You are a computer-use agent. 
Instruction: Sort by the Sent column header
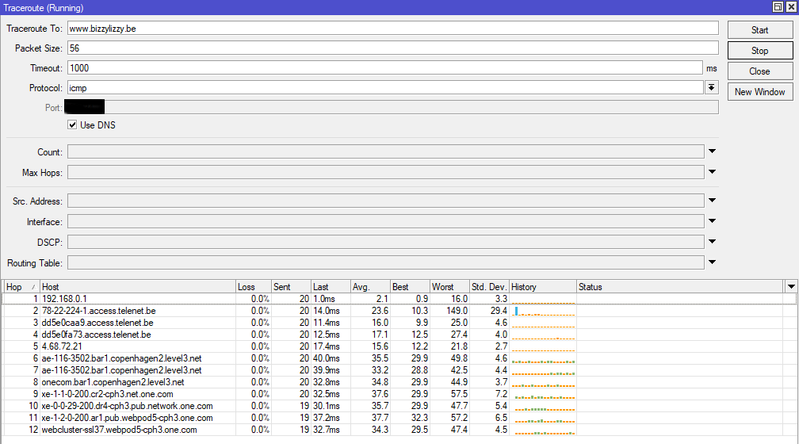click(x=291, y=286)
